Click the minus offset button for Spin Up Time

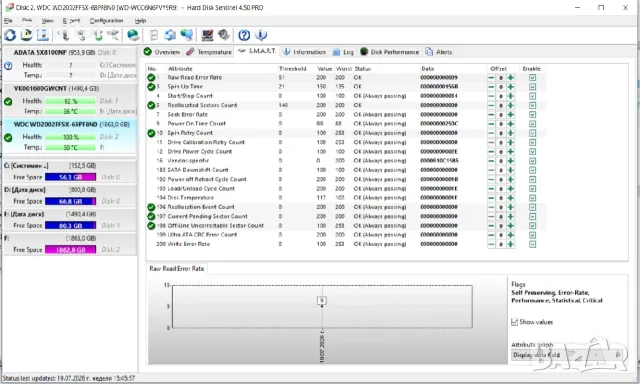[x=491, y=87]
